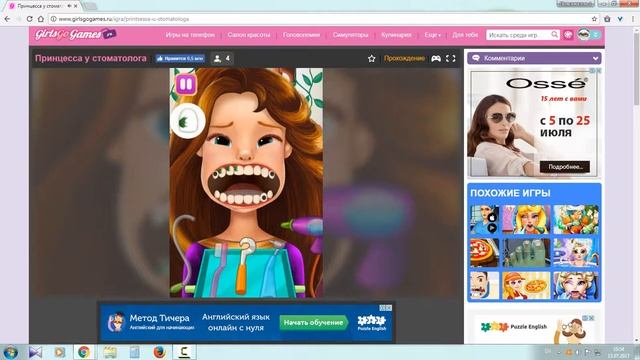Close the Принцесса у стоматолога tab
The width and height of the screenshot is (640, 360).
click(76, 6)
